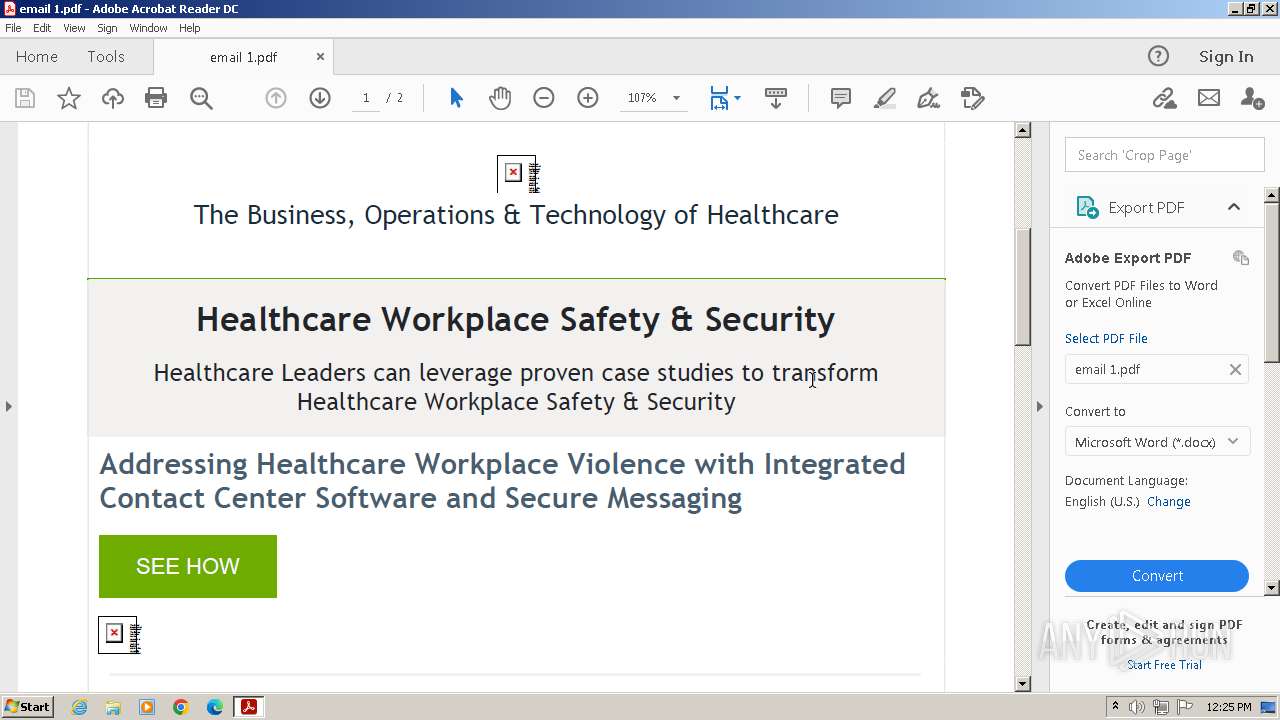Close the email 1.pdf tab
Image resolution: width=1280 pixels, height=720 pixels.
320,57
